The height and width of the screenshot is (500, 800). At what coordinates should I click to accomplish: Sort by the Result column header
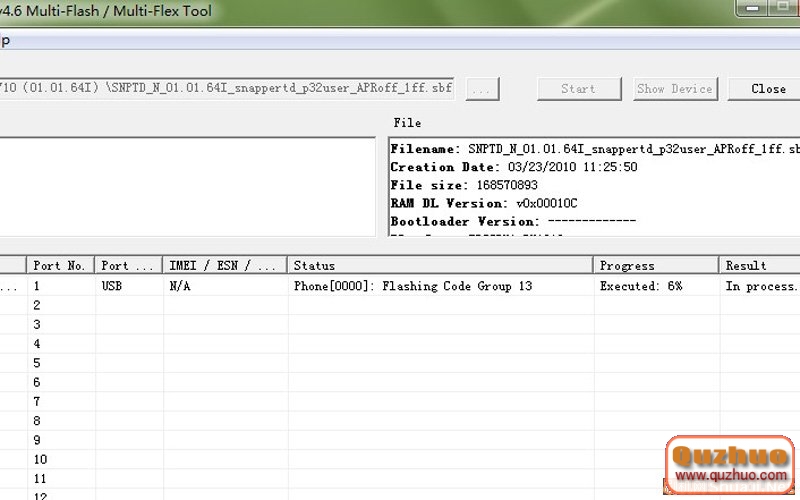[759, 265]
